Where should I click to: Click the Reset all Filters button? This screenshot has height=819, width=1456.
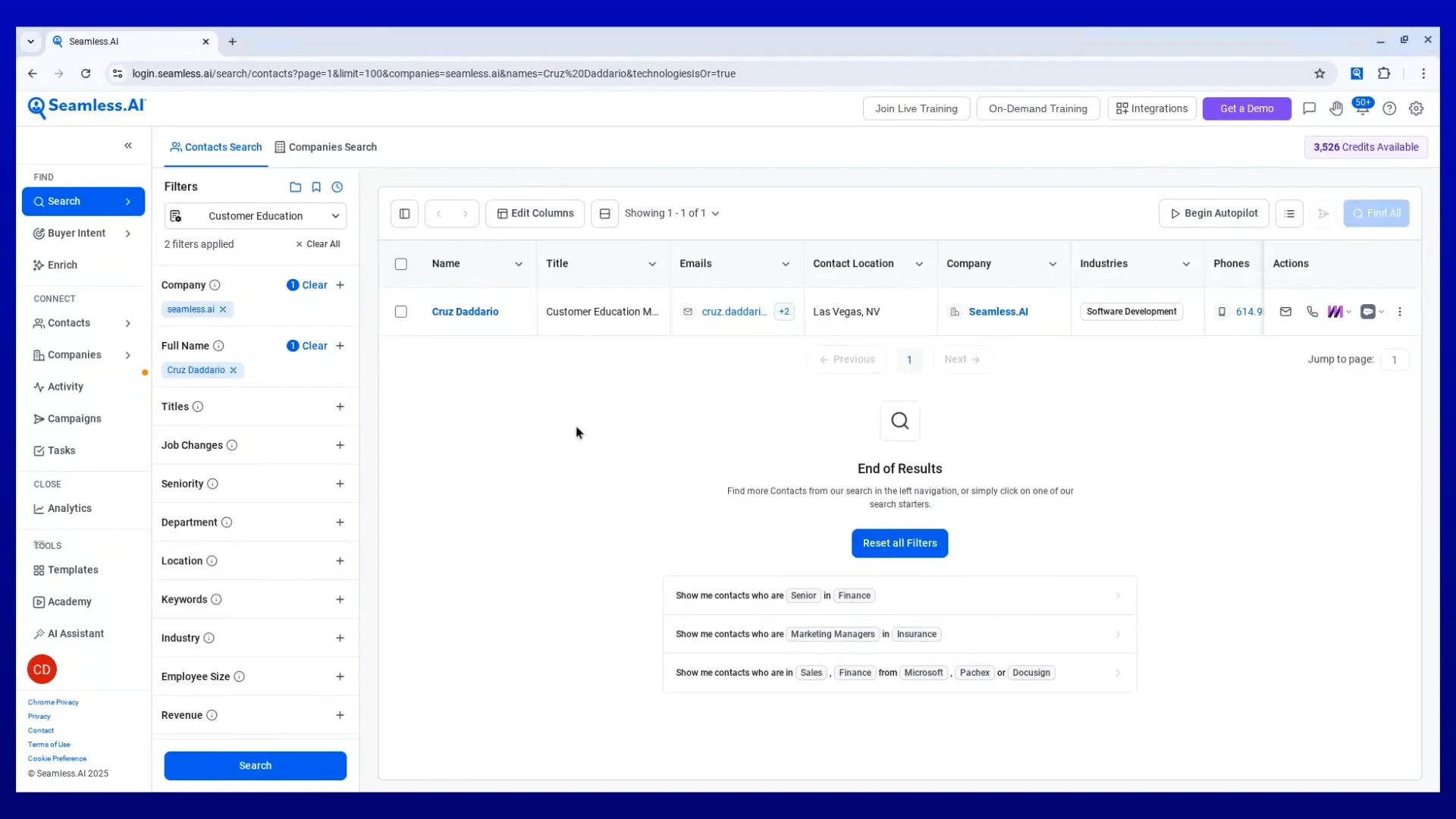click(899, 543)
